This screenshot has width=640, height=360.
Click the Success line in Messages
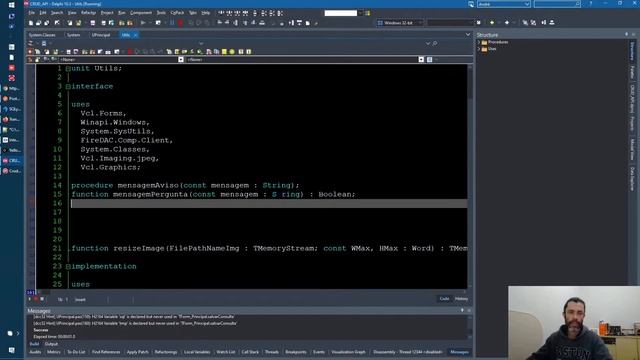click(x=41, y=330)
